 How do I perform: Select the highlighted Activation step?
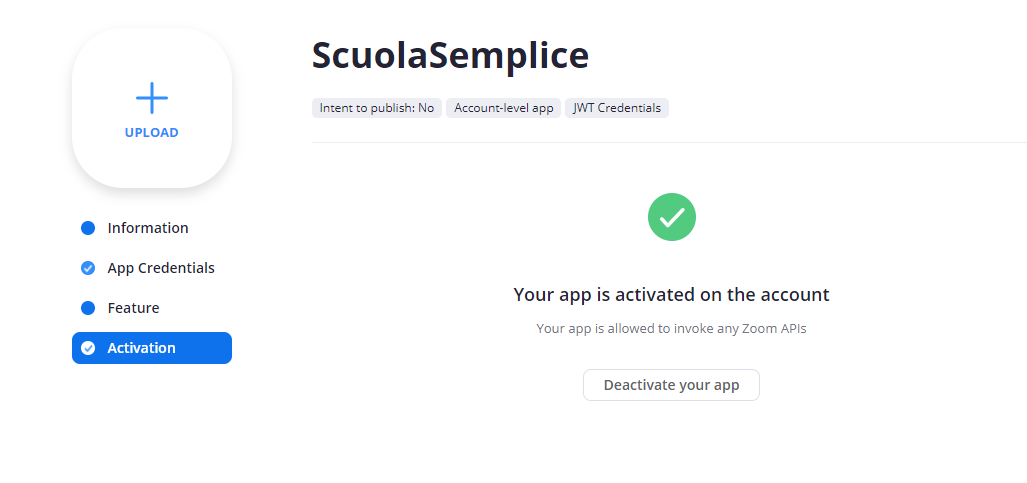152,348
